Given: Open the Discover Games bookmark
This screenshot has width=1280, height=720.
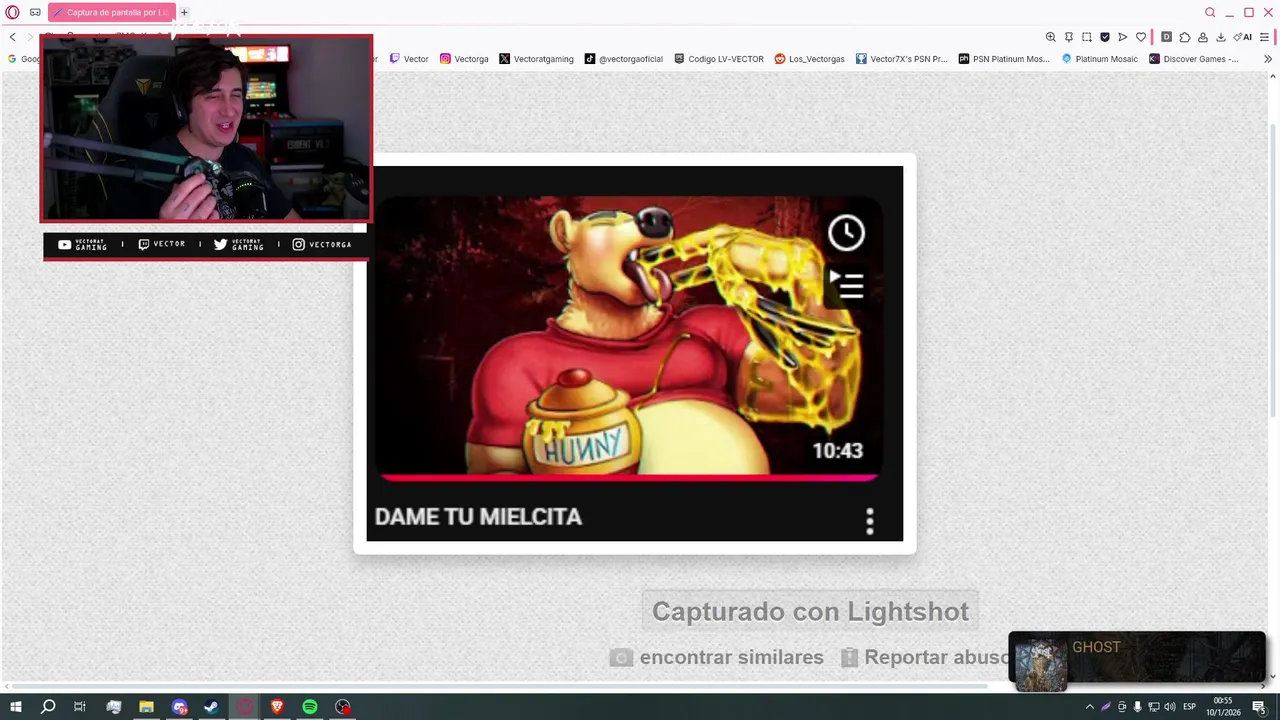Looking at the screenshot, I should tap(1193, 59).
